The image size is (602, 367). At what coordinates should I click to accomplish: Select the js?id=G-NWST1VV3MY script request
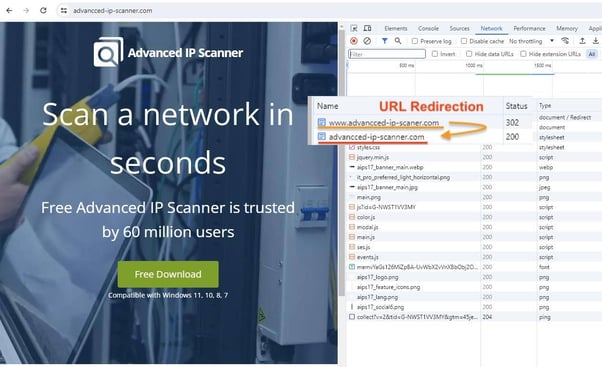(386, 207)
